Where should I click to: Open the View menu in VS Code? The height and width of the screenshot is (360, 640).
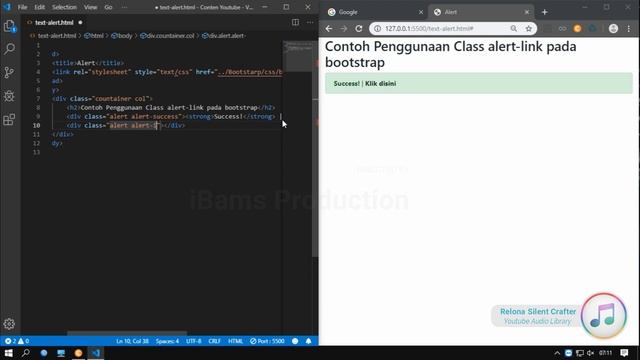click(90, 7)
